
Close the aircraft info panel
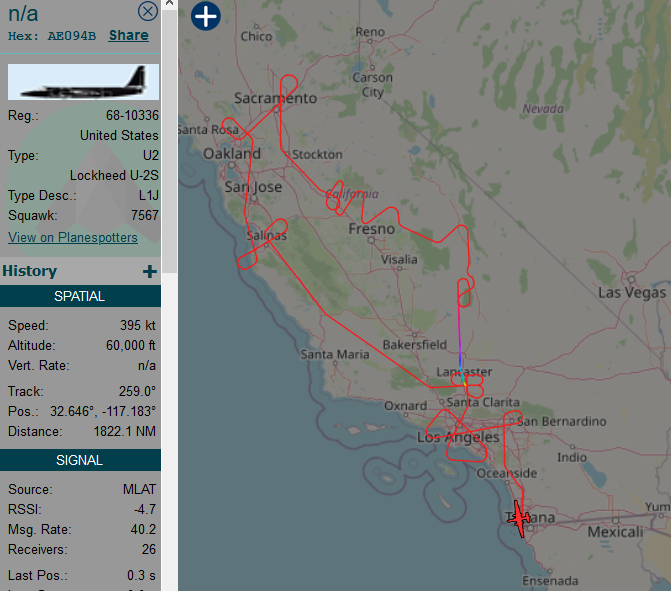148,12
